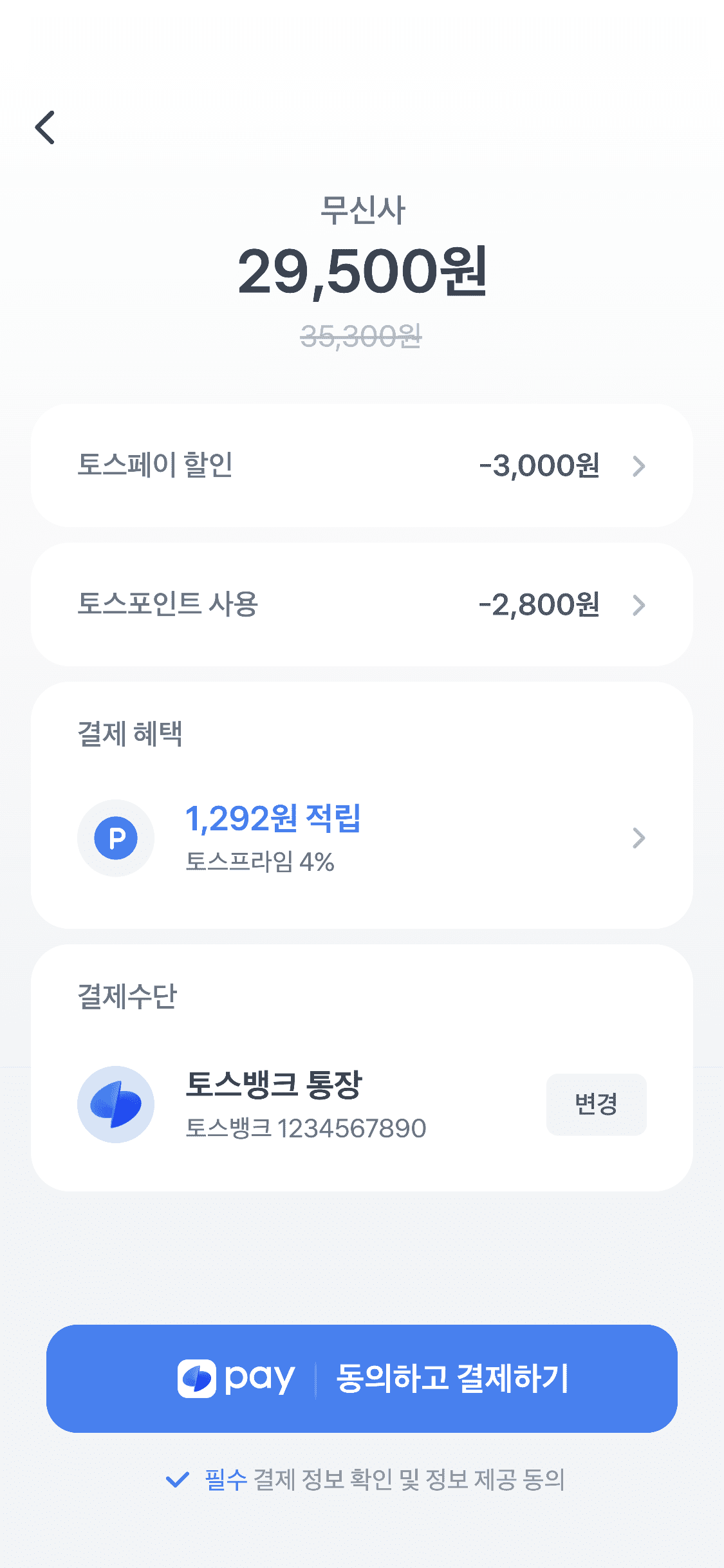Screen dimensions: 724x1568
Task: Tap the back arrow icon
Action: point(45,127)
